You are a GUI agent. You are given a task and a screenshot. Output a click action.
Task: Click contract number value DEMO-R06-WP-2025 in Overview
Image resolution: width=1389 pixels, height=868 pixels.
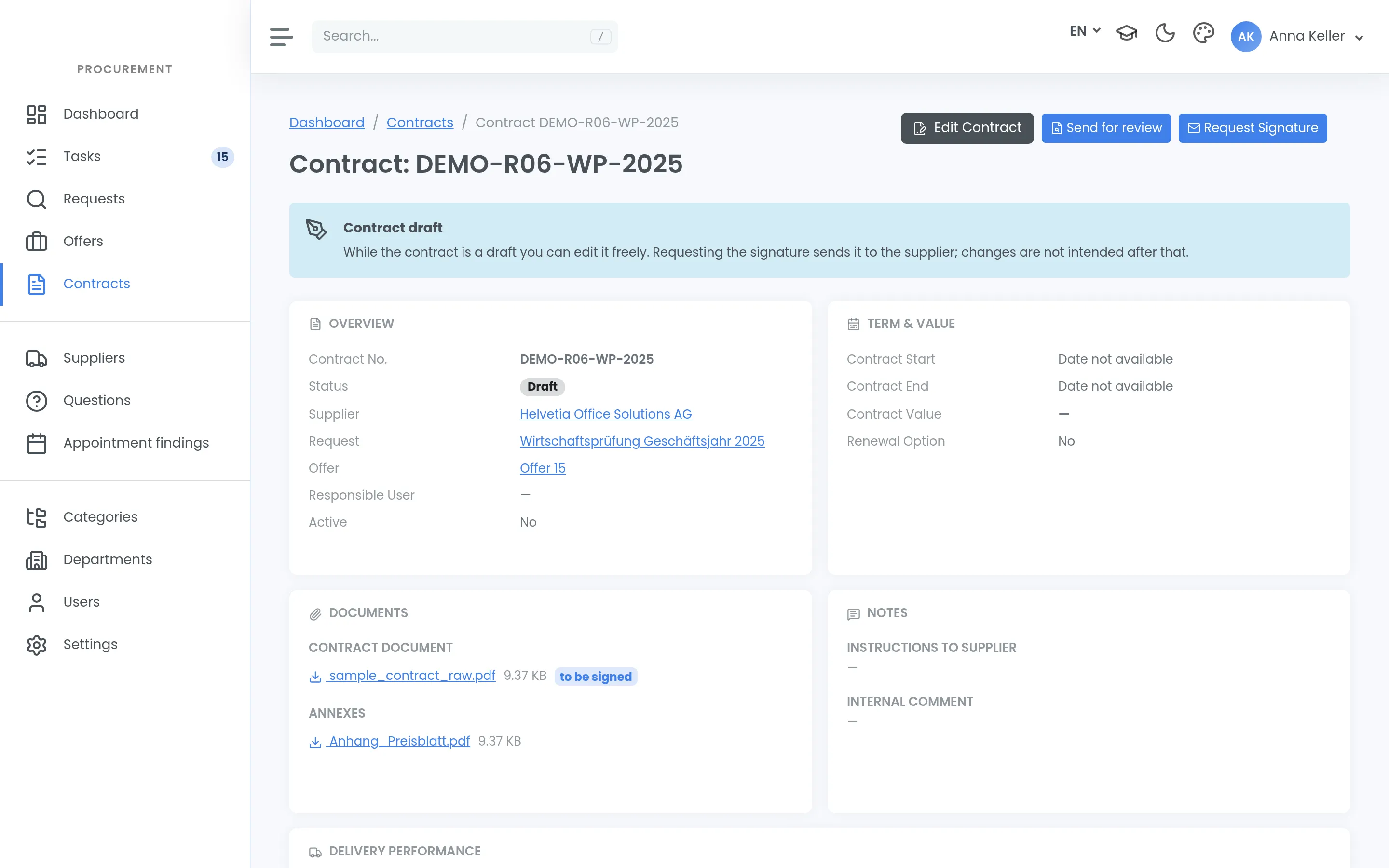point(586,359)
